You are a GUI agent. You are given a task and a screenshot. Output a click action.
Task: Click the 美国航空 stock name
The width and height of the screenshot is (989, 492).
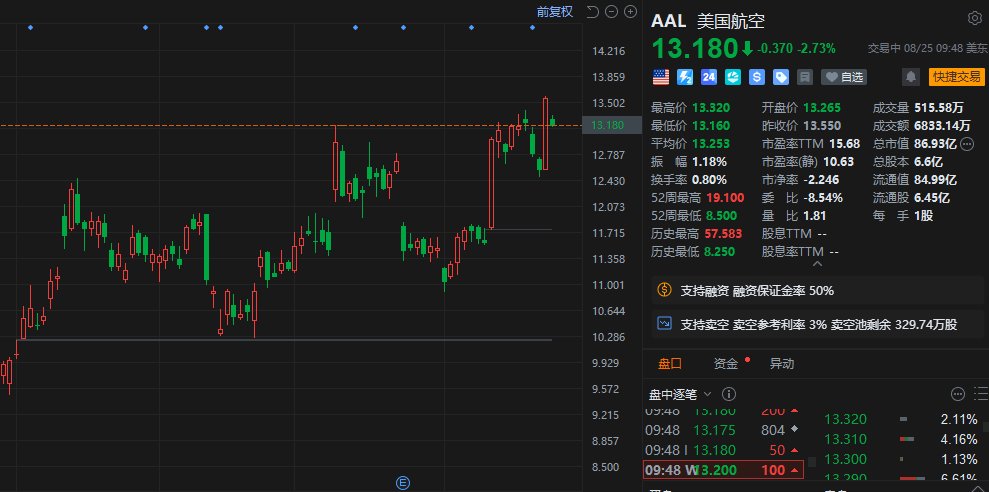click(730, 21)
